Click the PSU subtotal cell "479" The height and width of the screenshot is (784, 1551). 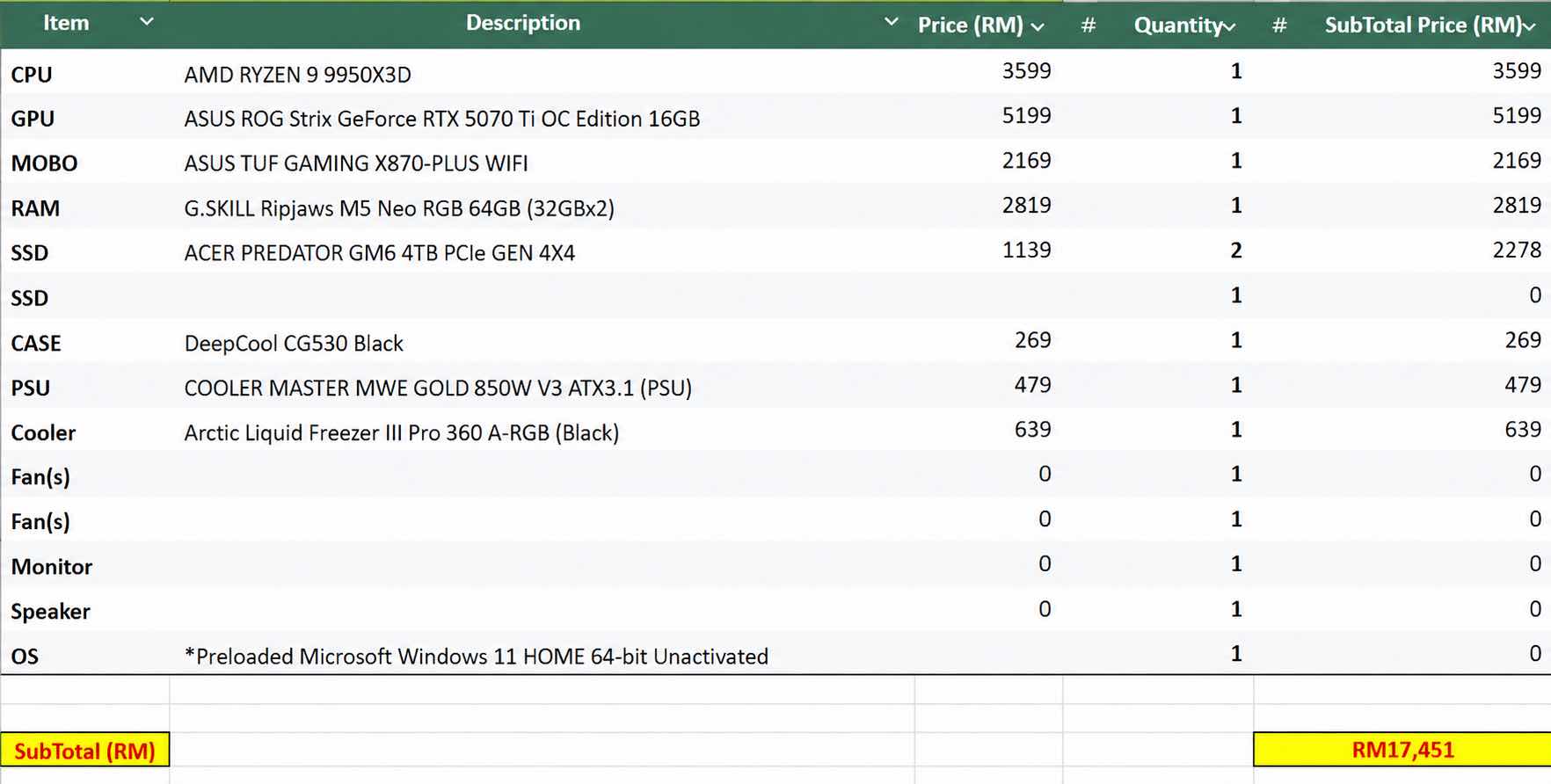[x=1523, y=385]
